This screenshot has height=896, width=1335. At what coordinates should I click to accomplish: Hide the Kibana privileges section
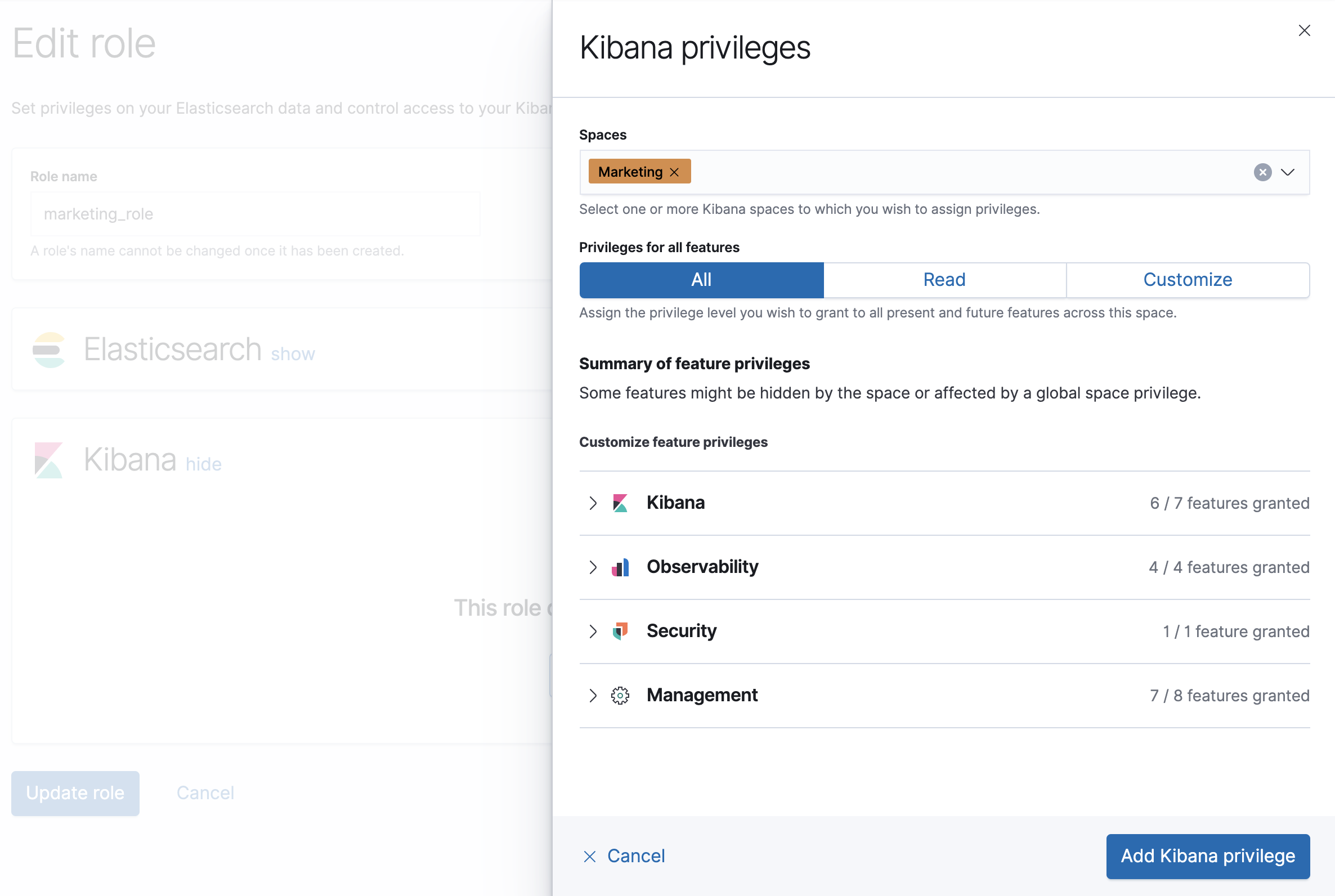click(x=203, y=463)
